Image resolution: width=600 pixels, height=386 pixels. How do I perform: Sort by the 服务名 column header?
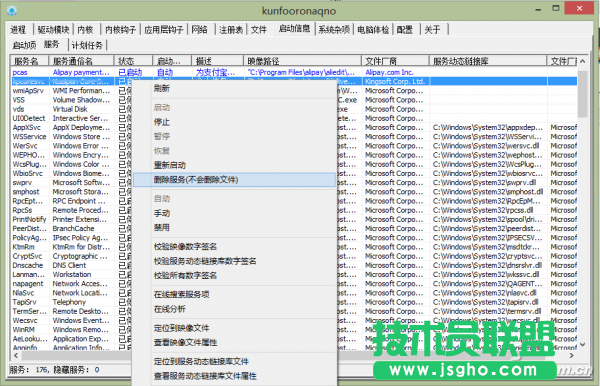click(30, 61)
